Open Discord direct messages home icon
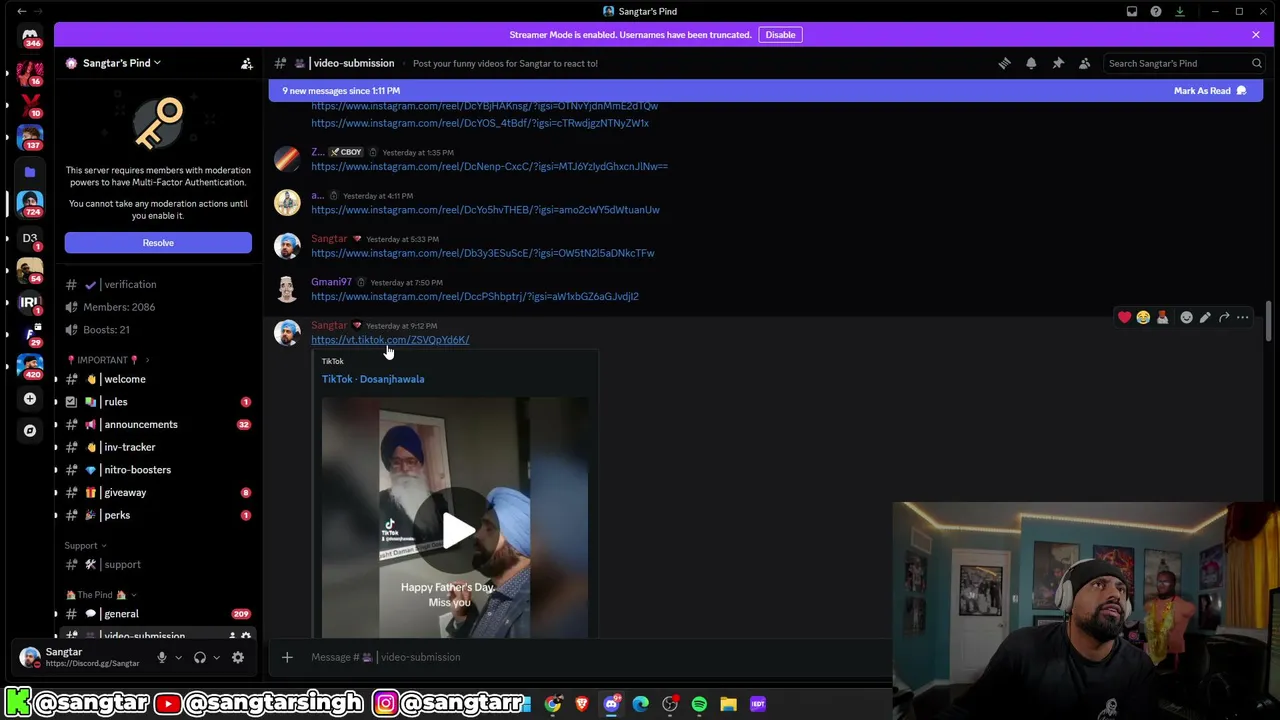Image resolution: width=1280 pixels, height=720 pixels. (30, 35)
